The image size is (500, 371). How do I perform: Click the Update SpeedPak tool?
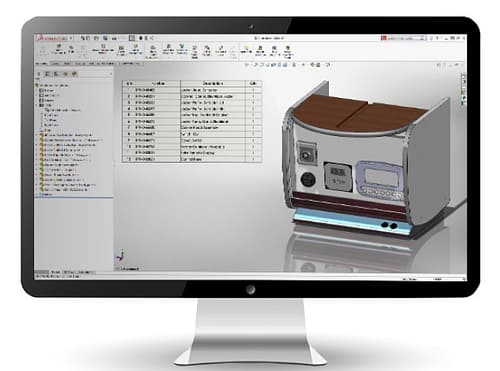[x=260, y=50]
